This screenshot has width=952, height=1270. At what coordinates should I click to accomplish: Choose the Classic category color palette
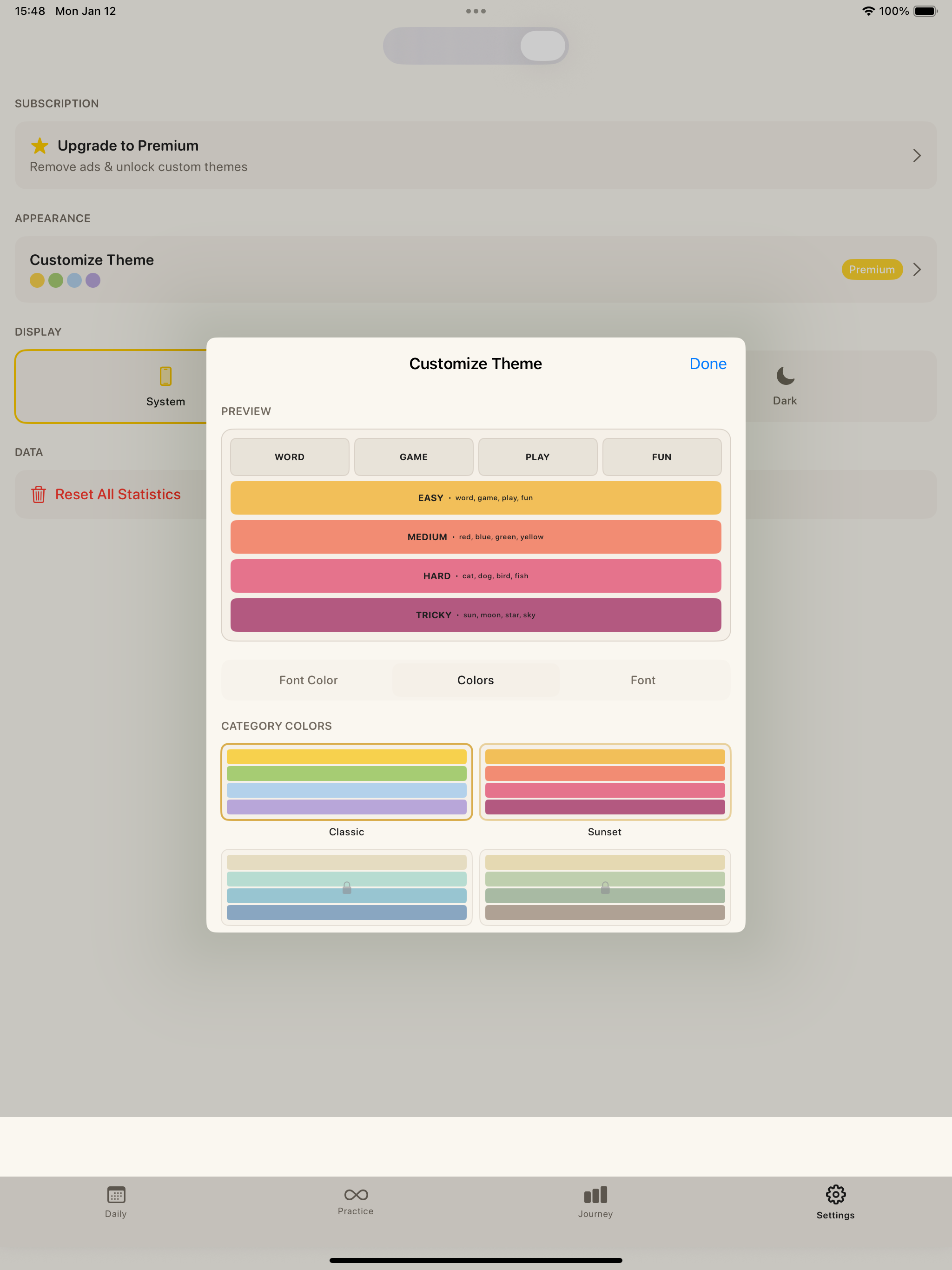point(347,782)
